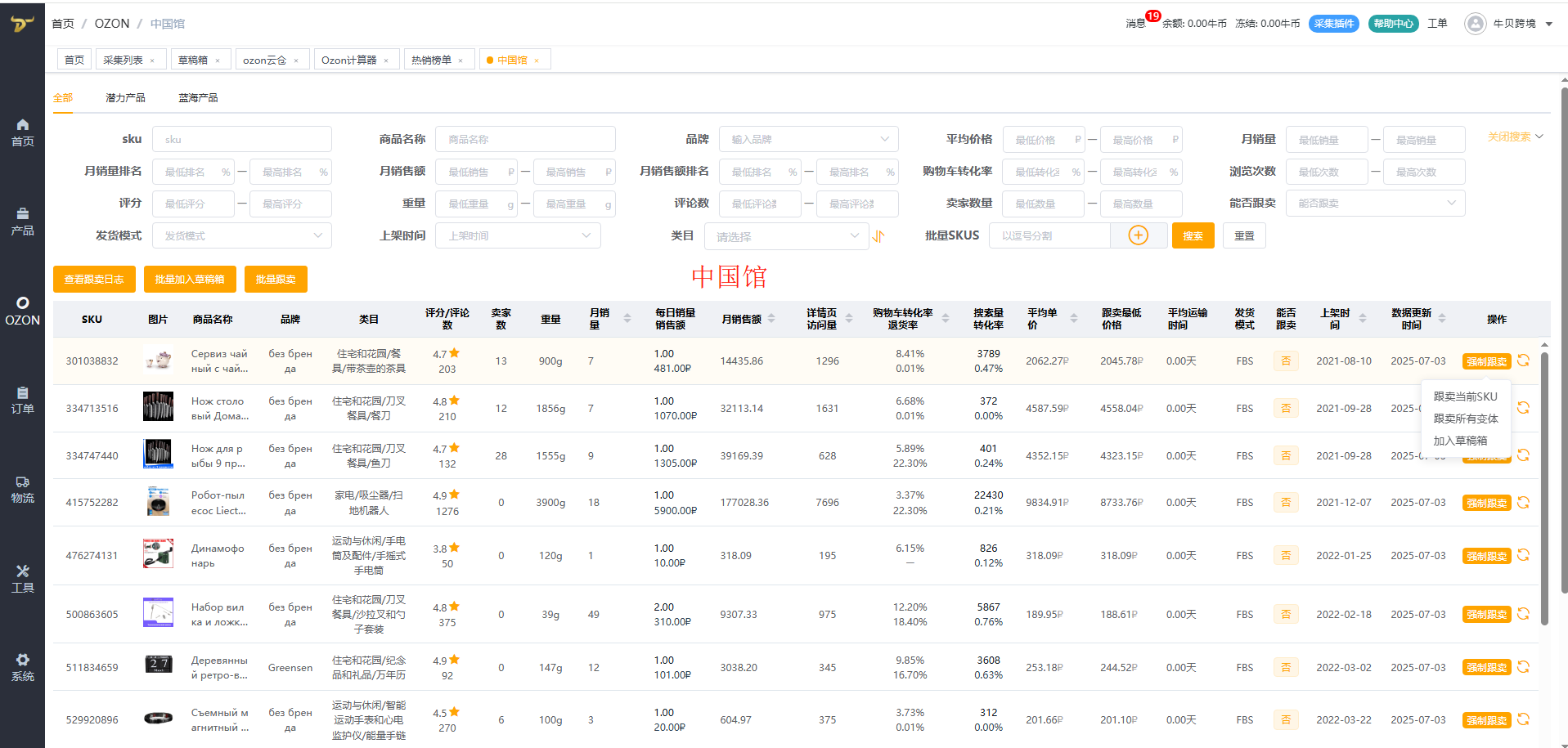Sort by 月销售额 column arrows
This screenshot has width=1568, height=748.
pos(771,319)
